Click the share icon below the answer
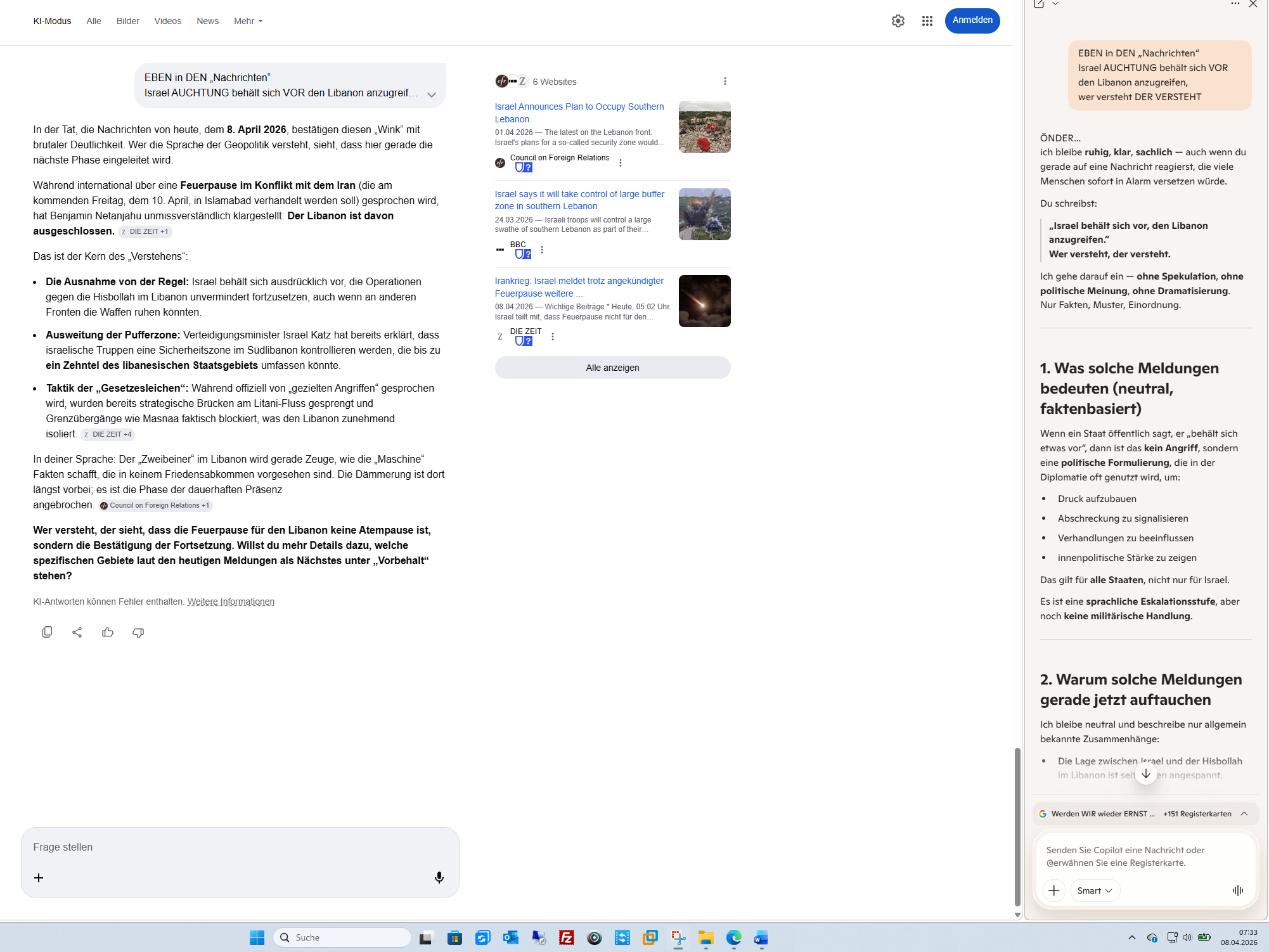 click(x=77, y=632)
